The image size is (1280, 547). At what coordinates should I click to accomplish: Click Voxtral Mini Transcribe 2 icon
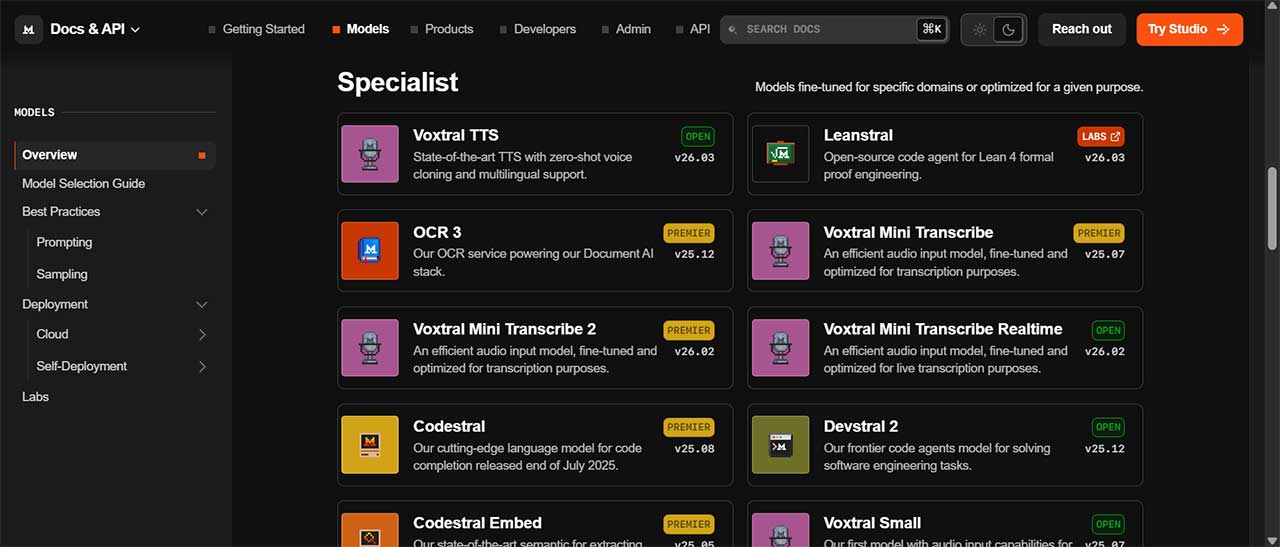click(x=370, y=348)
